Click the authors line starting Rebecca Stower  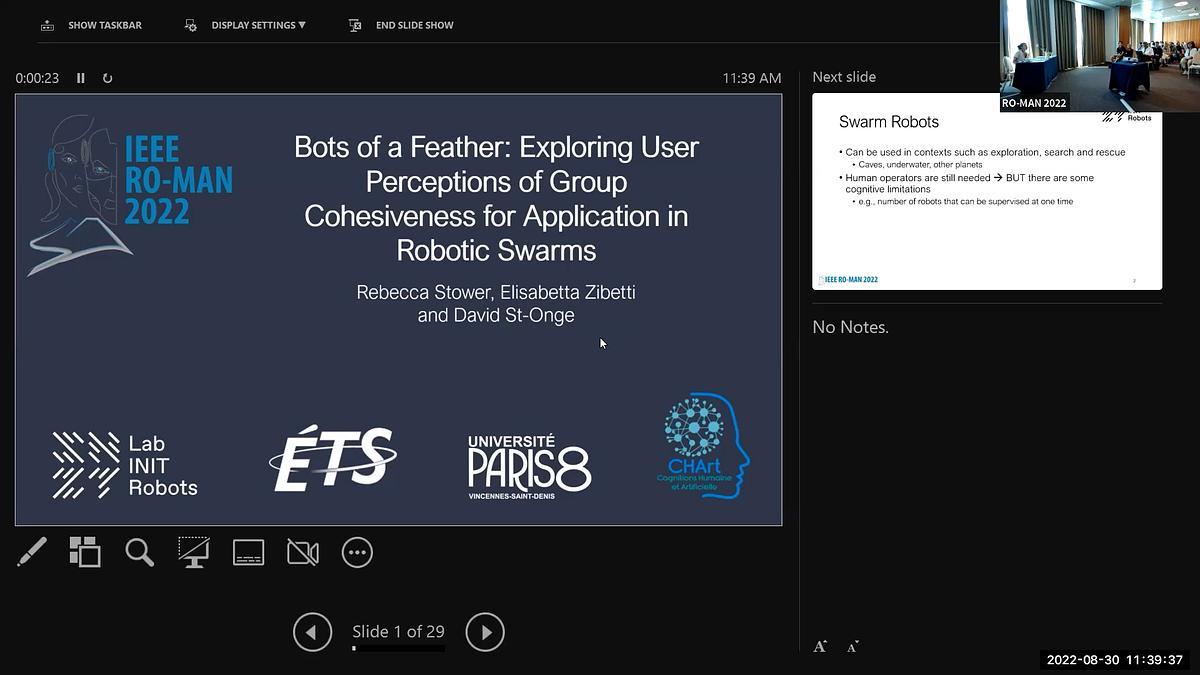pyautogui.click(x=496, y=304)
